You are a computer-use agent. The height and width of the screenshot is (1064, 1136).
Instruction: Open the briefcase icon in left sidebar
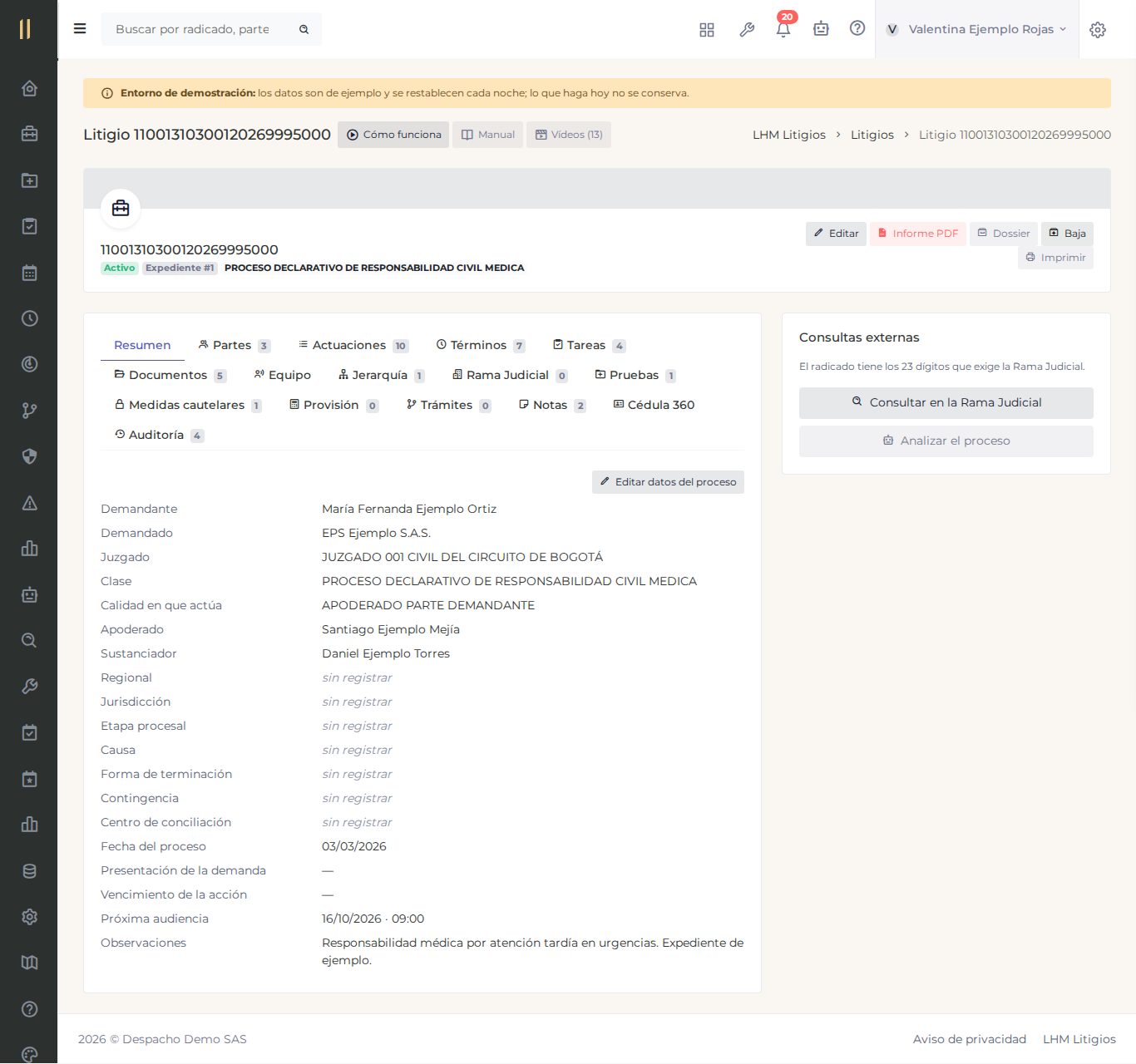[29, 134]
